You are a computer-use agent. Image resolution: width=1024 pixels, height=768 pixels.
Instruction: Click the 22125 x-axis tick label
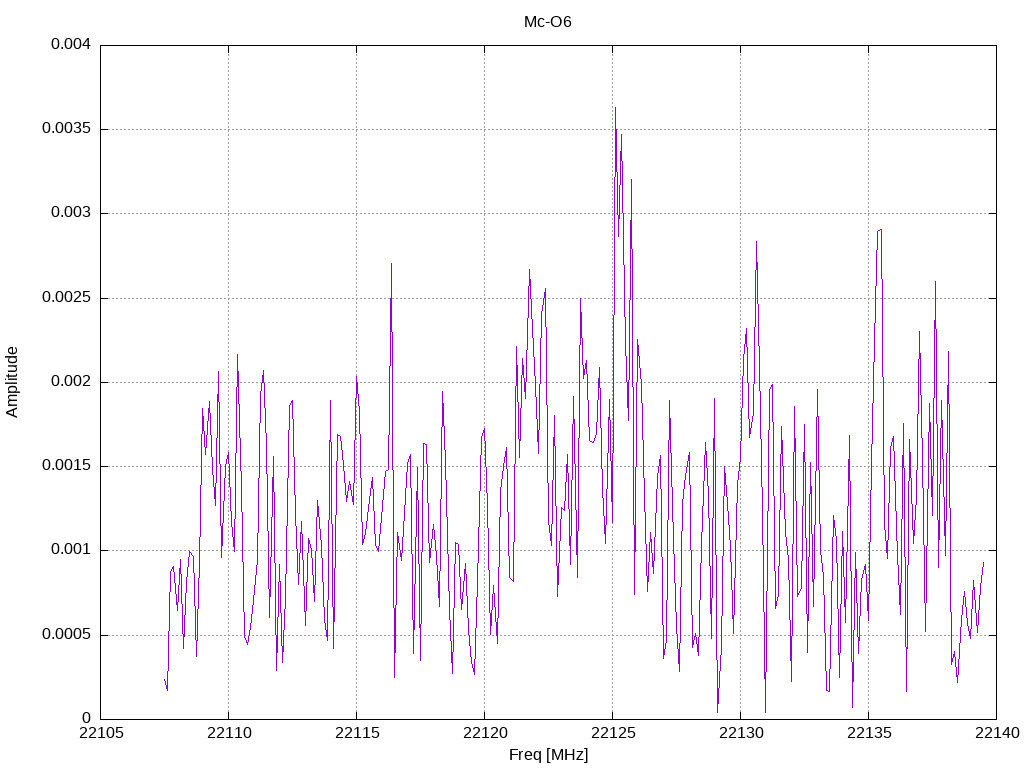(x=613, y=733)
